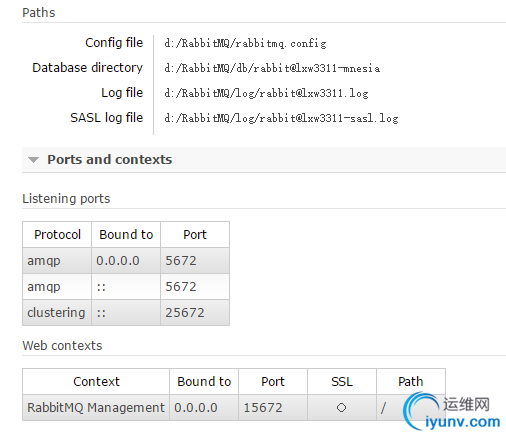Select the Config file path text

coord(245,43)
